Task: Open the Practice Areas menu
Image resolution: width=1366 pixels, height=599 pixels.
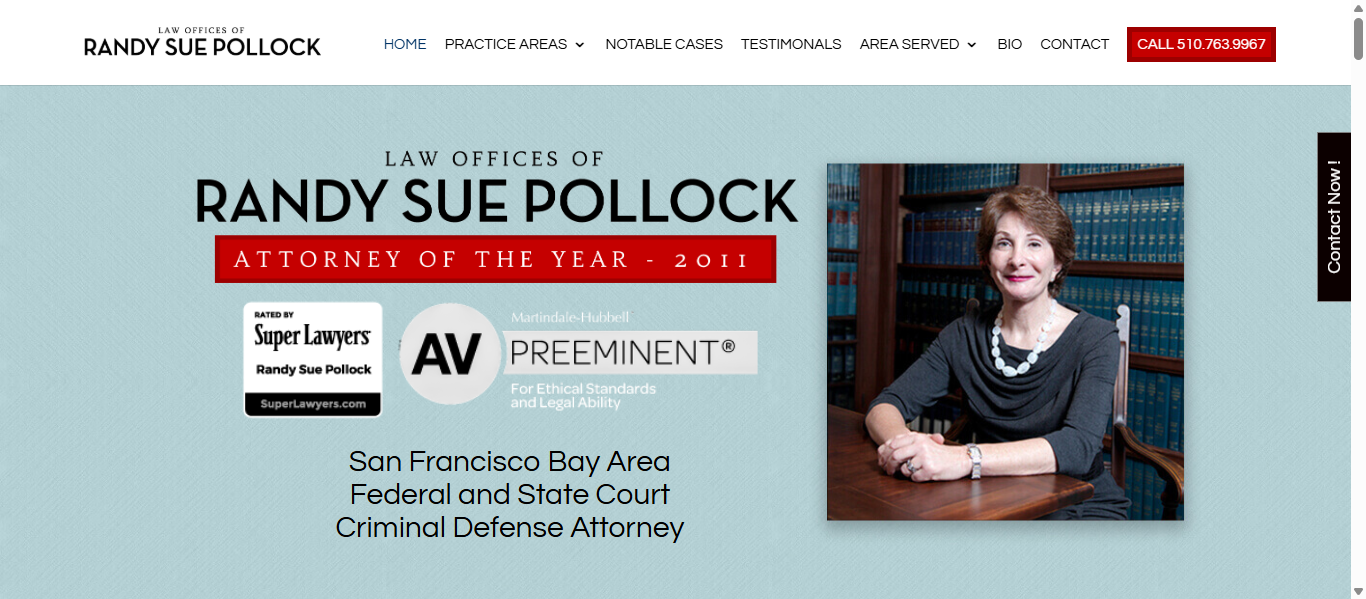Action: click(x=505, y=44)
